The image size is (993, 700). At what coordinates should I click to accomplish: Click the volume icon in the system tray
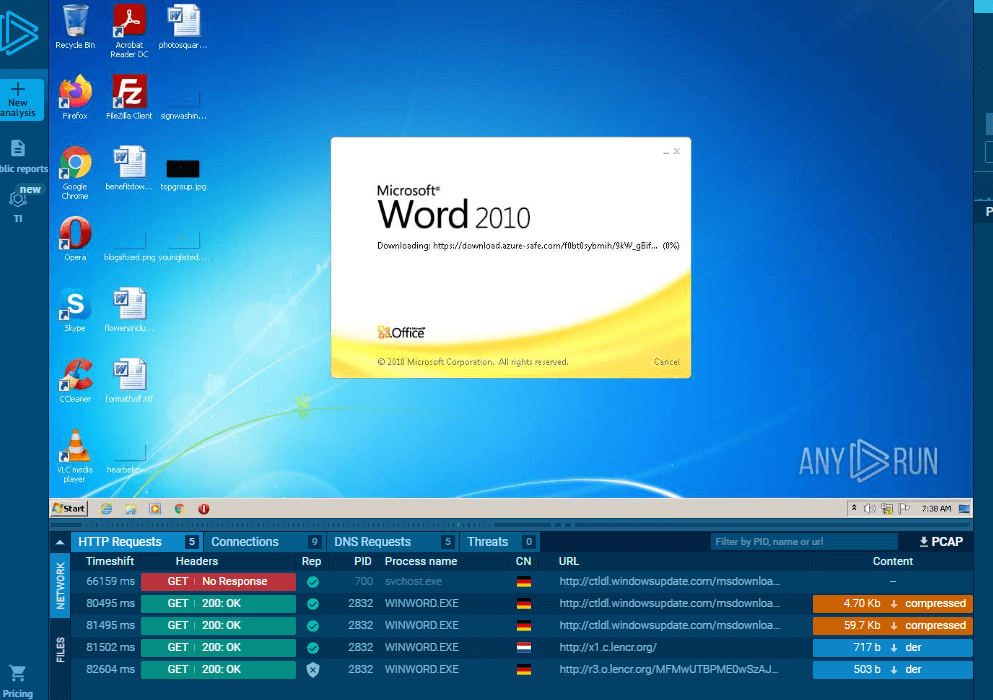pyautogui.click(x=870, y=509)
